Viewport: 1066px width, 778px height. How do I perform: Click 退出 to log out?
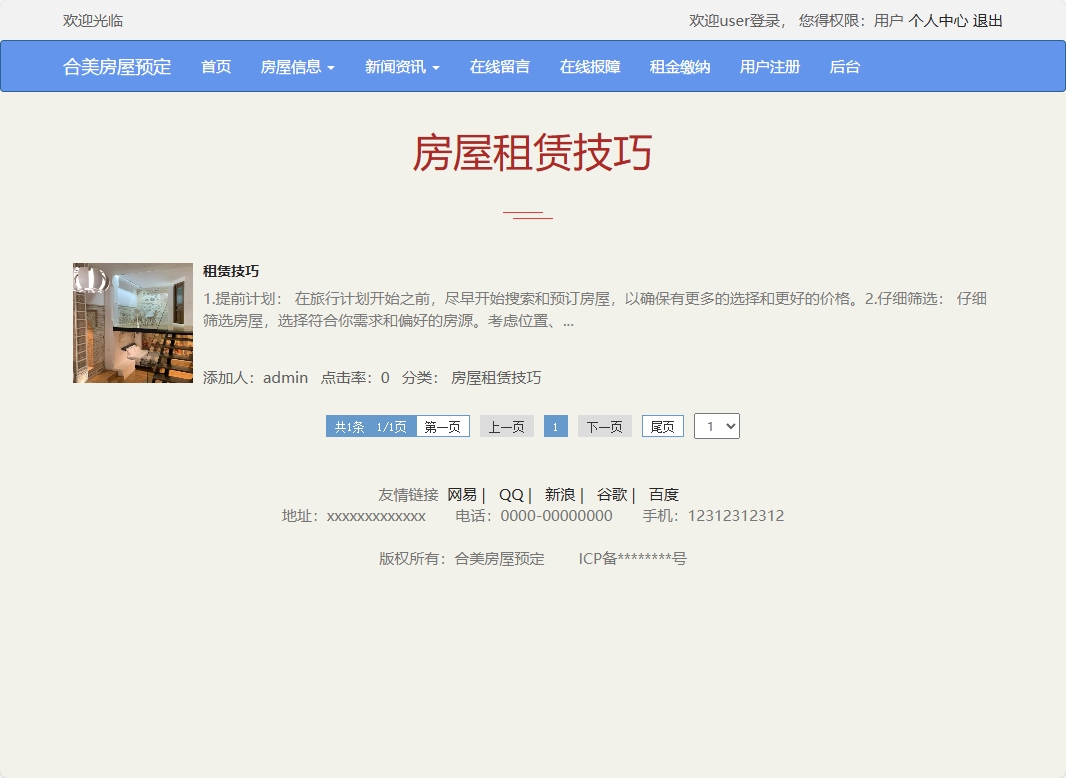pyautogui.click(x=989, y=20)
